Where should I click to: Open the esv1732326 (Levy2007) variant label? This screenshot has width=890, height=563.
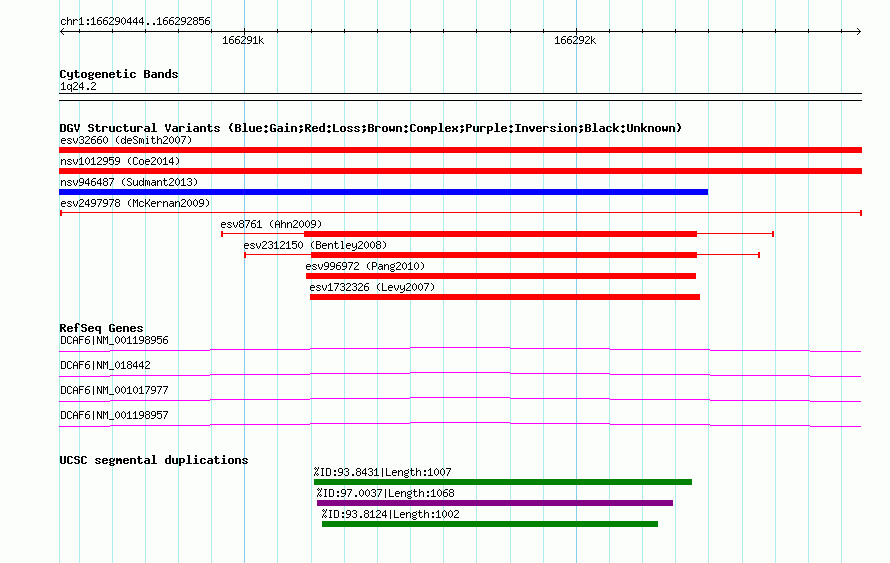click(372, 287)
